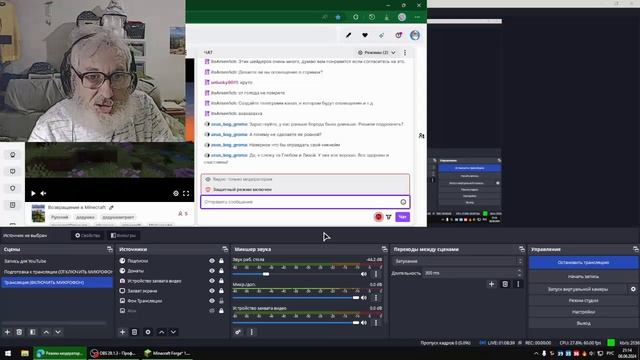This screenshot has height=360, width=640.
Task: Select the Подготовка к трансляции scene
Action: click(x=57, y=272)
